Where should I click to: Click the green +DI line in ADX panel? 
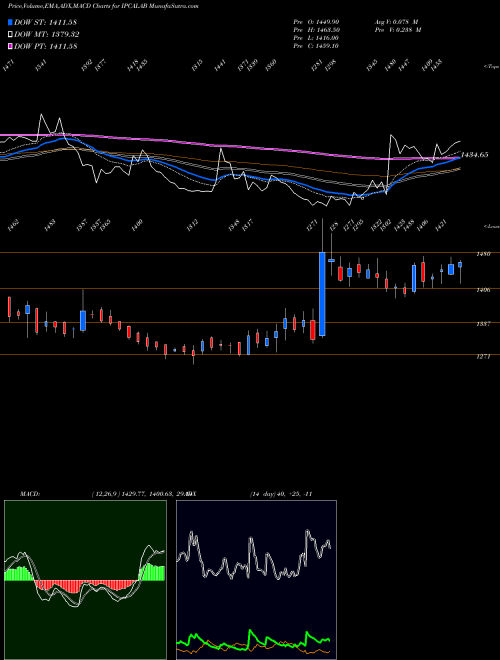[x=253, y=638]
